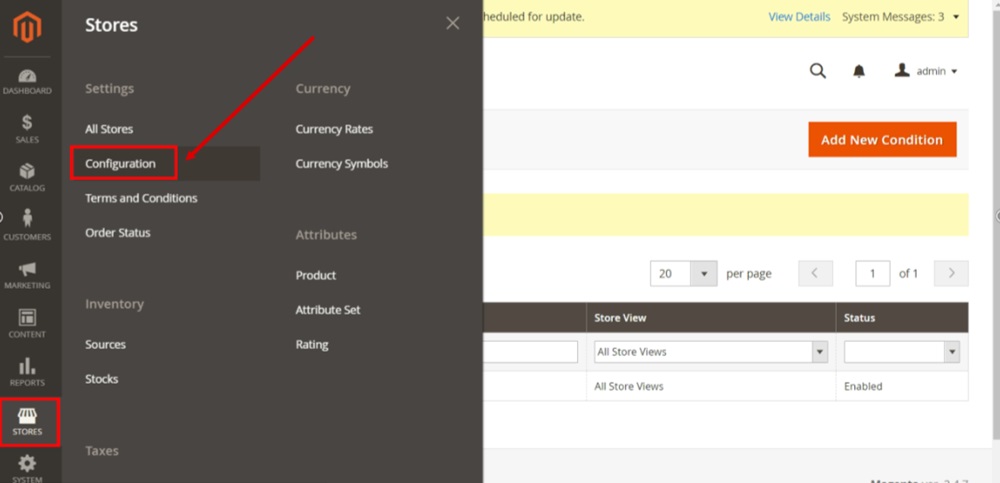Follow the View Details link
The image size is (1000, 483).
click(799, 17)
